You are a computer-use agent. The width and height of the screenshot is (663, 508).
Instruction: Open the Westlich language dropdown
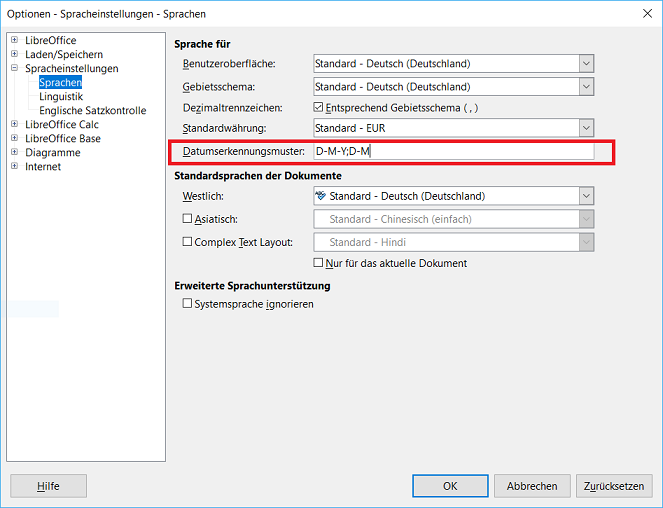point(586,197)
